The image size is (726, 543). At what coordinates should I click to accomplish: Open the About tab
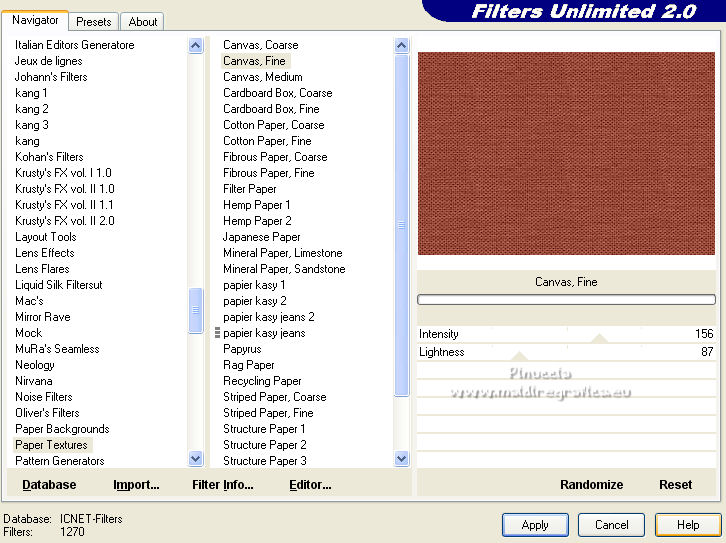143,22
